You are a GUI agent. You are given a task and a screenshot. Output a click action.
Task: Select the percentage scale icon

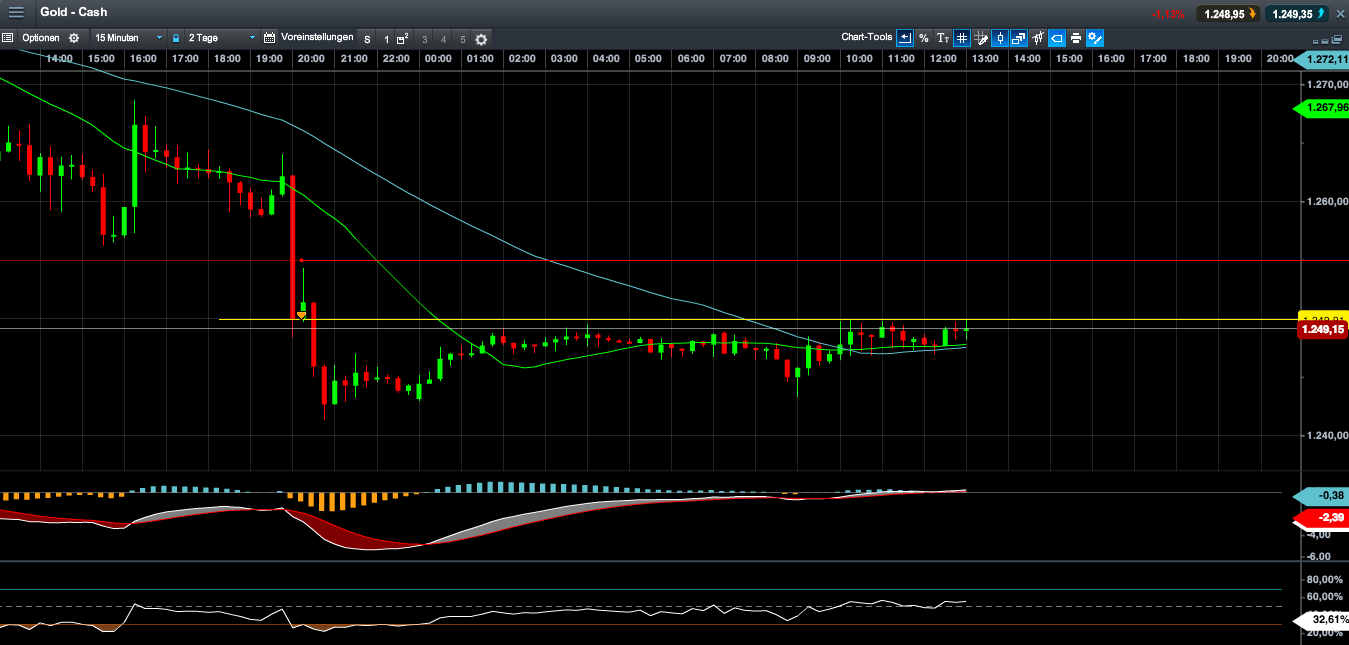[x=923, y=38]
